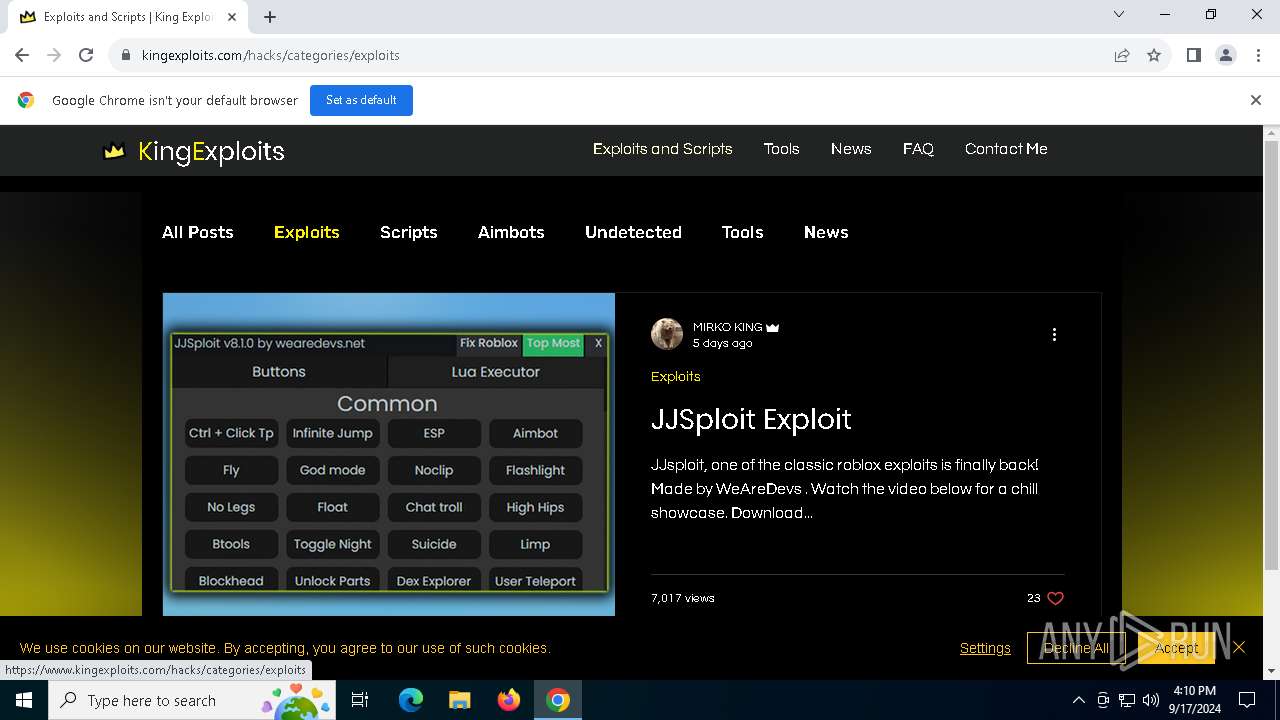Viewport: 1280px width, 720px height.
Task: Open a new browser tab with plus icon
Action: (270, 17)
